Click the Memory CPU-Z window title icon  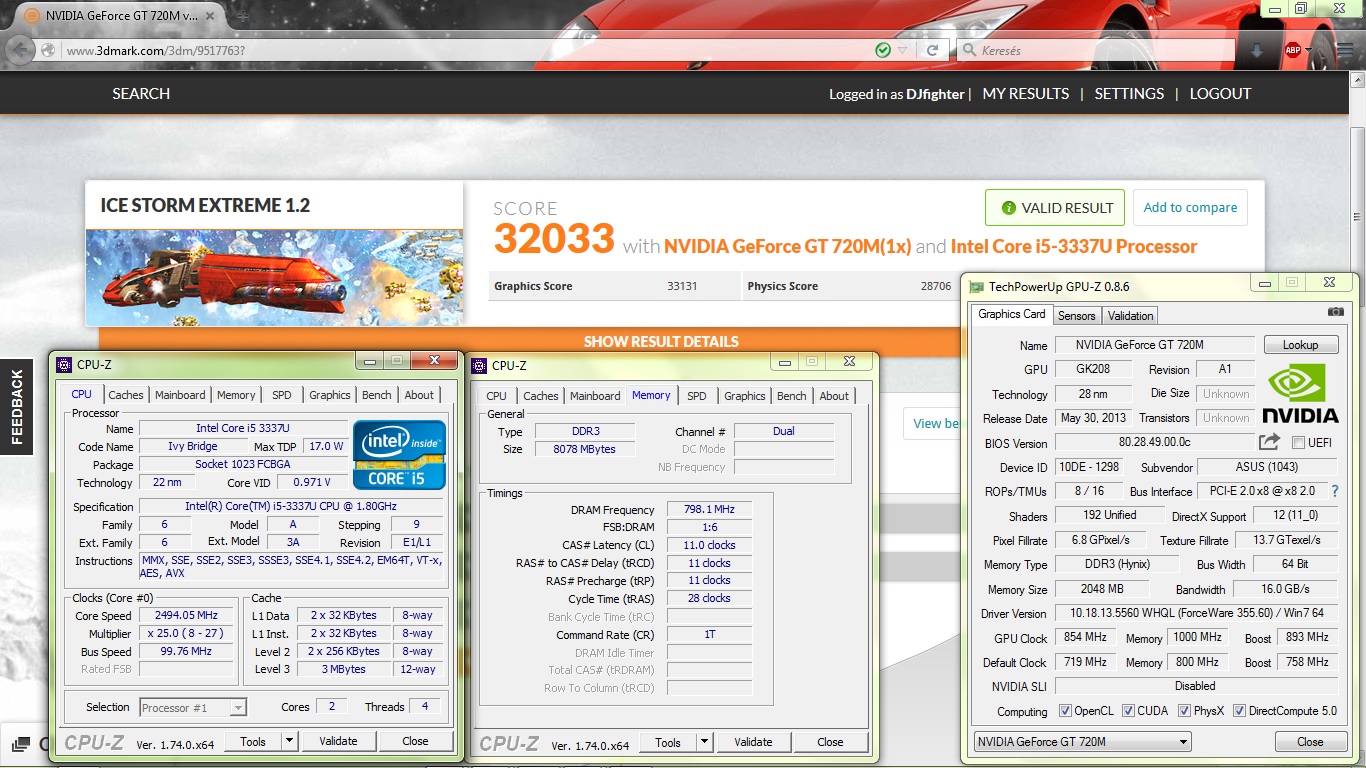[479, 365]
